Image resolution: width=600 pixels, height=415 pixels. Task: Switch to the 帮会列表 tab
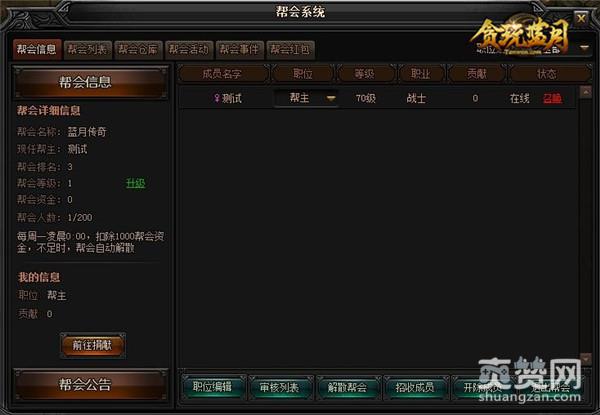tap(88, 50)
